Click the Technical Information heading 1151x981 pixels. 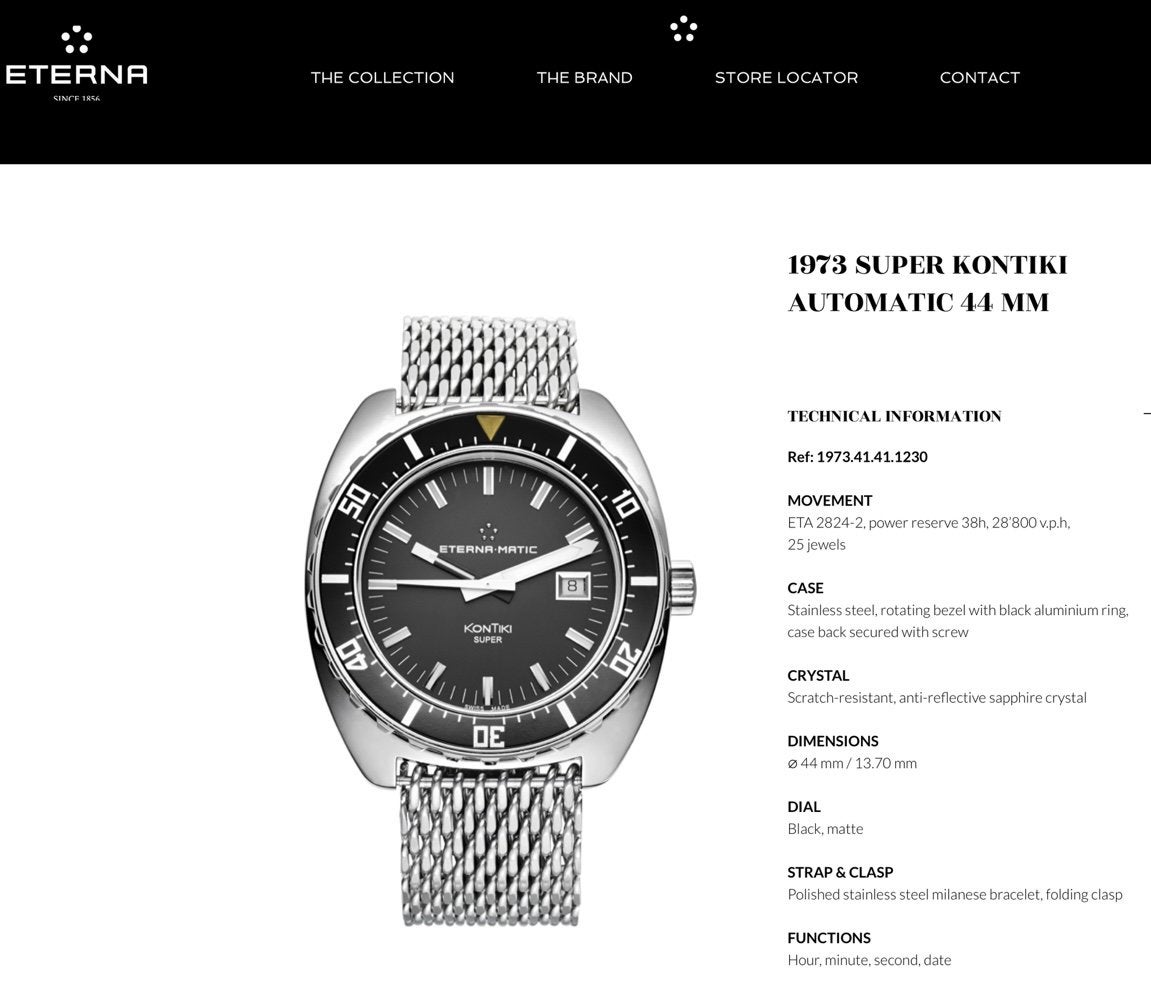click(x=894, y=416)
